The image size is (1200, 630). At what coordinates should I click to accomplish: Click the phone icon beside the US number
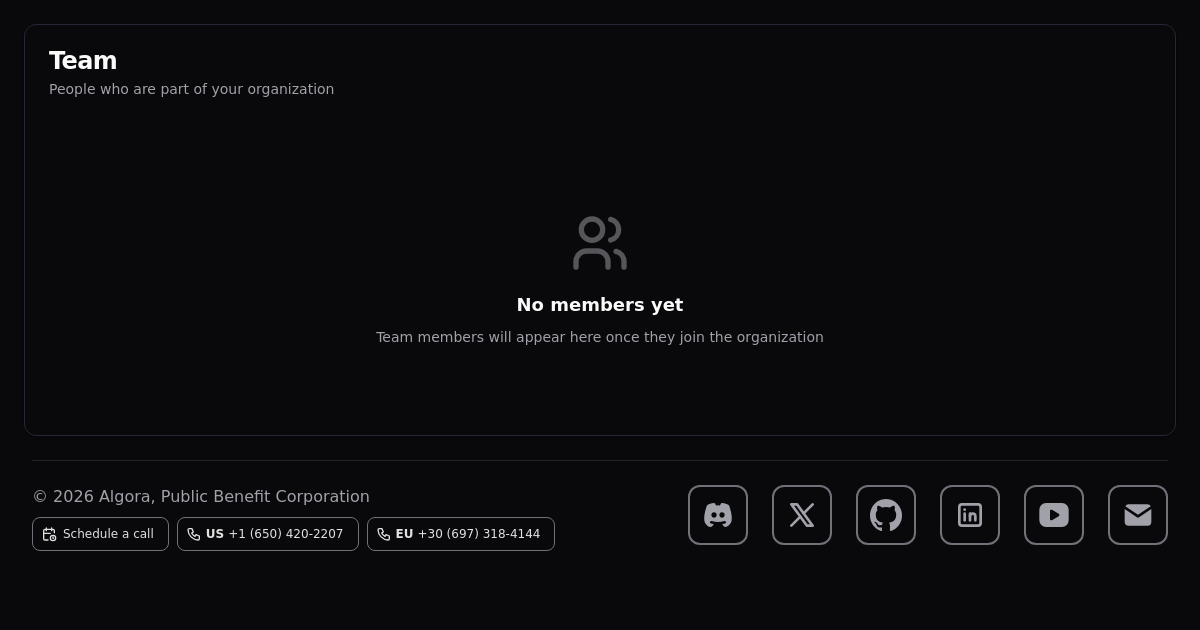(194, 534)
